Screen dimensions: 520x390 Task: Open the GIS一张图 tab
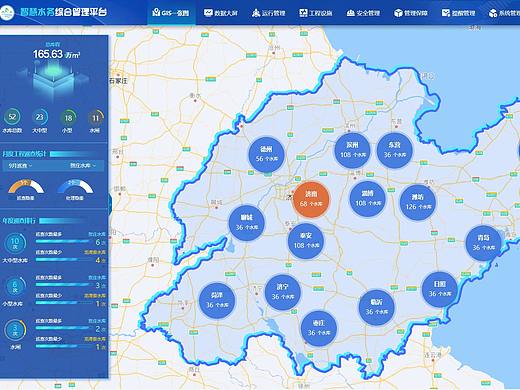coord(171,13)
